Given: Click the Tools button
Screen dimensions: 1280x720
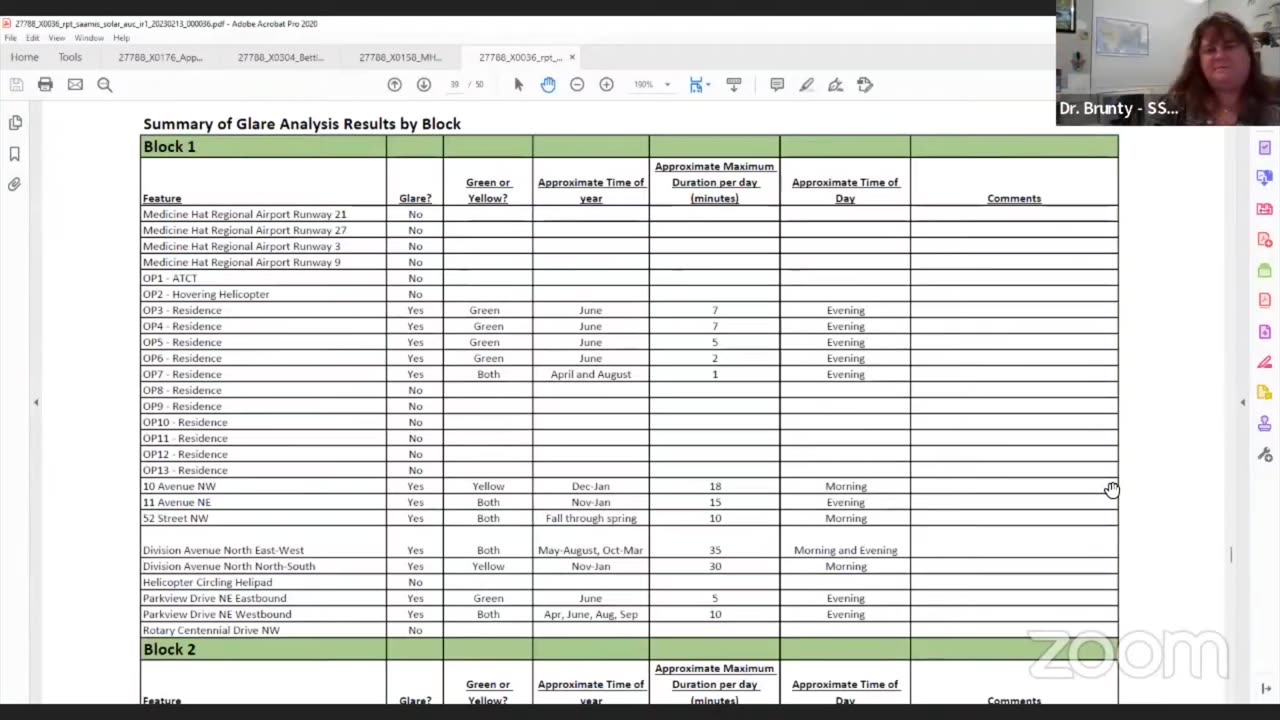Looking at the screenshot, I should pyautogui.click(x=70, y=57).
